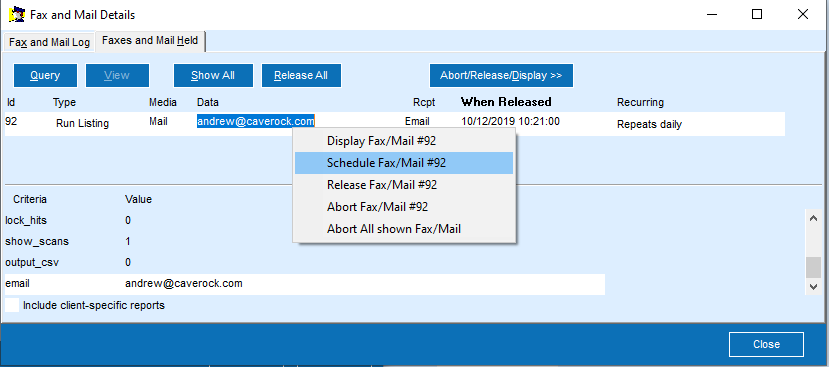The height and width of the screenshot is (367, 829).
Task: Click the Data column header
Action: [208, 103]
